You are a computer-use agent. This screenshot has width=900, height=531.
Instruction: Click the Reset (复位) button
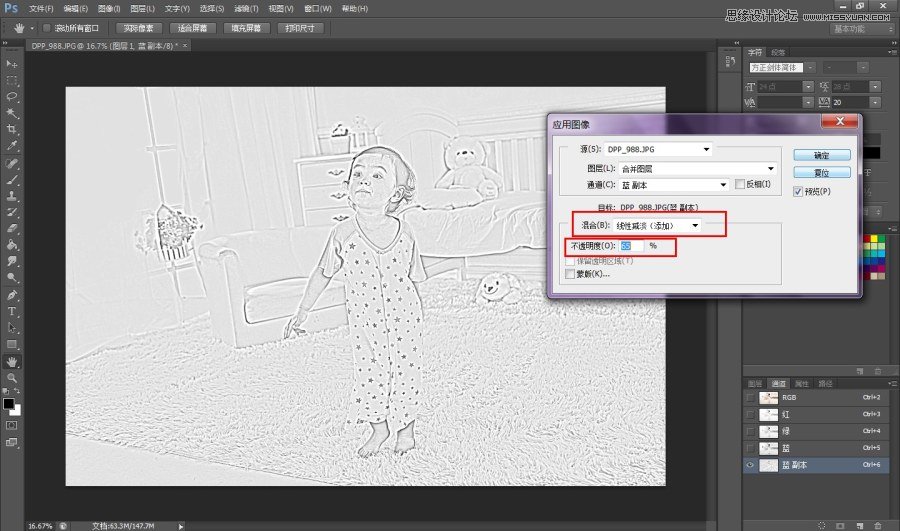tap(822, 172)
